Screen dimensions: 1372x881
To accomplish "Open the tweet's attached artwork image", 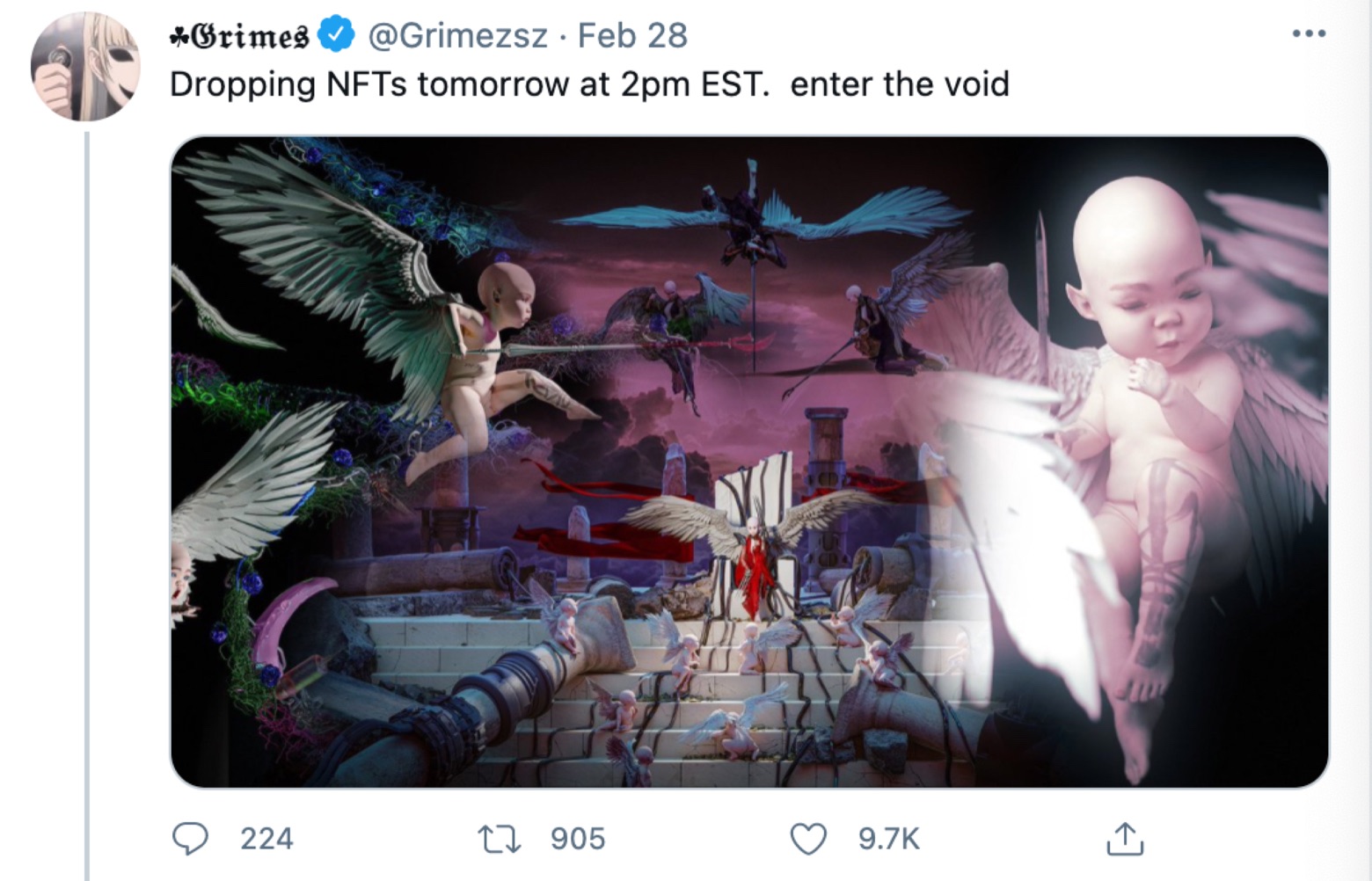I will click(749, 462).
